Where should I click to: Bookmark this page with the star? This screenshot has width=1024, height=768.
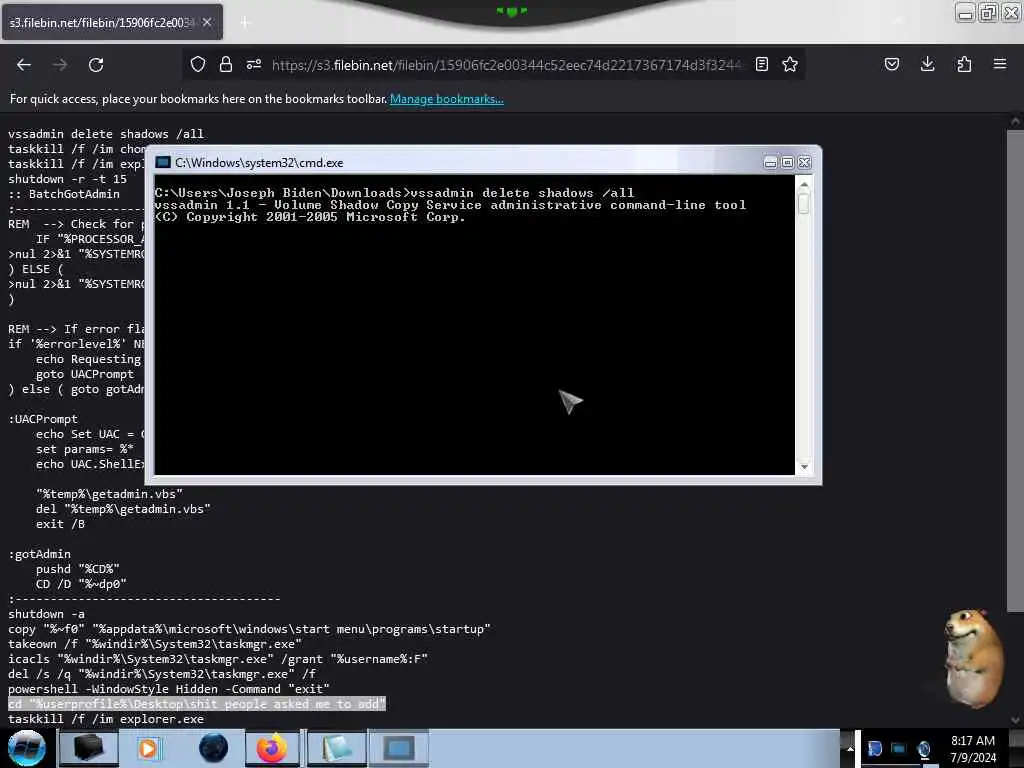pyautogui.click(x=790, y=64)
